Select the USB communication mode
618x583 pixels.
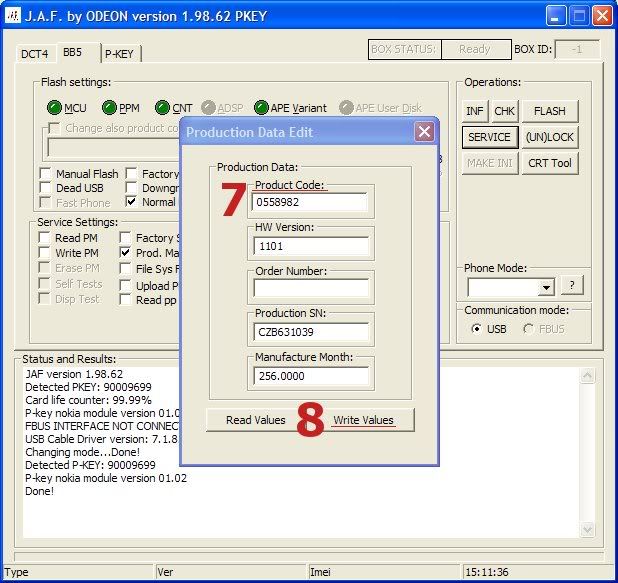477,329
